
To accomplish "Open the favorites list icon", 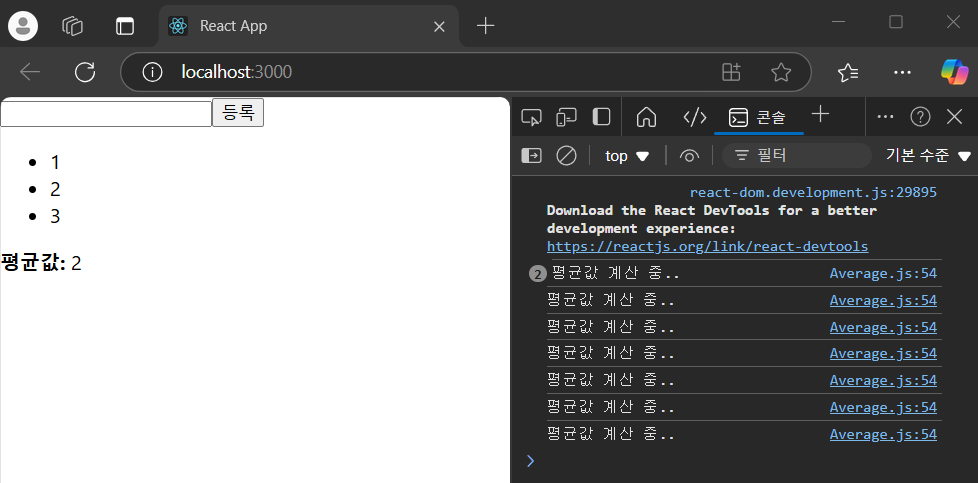I will [x=848, y=72].
